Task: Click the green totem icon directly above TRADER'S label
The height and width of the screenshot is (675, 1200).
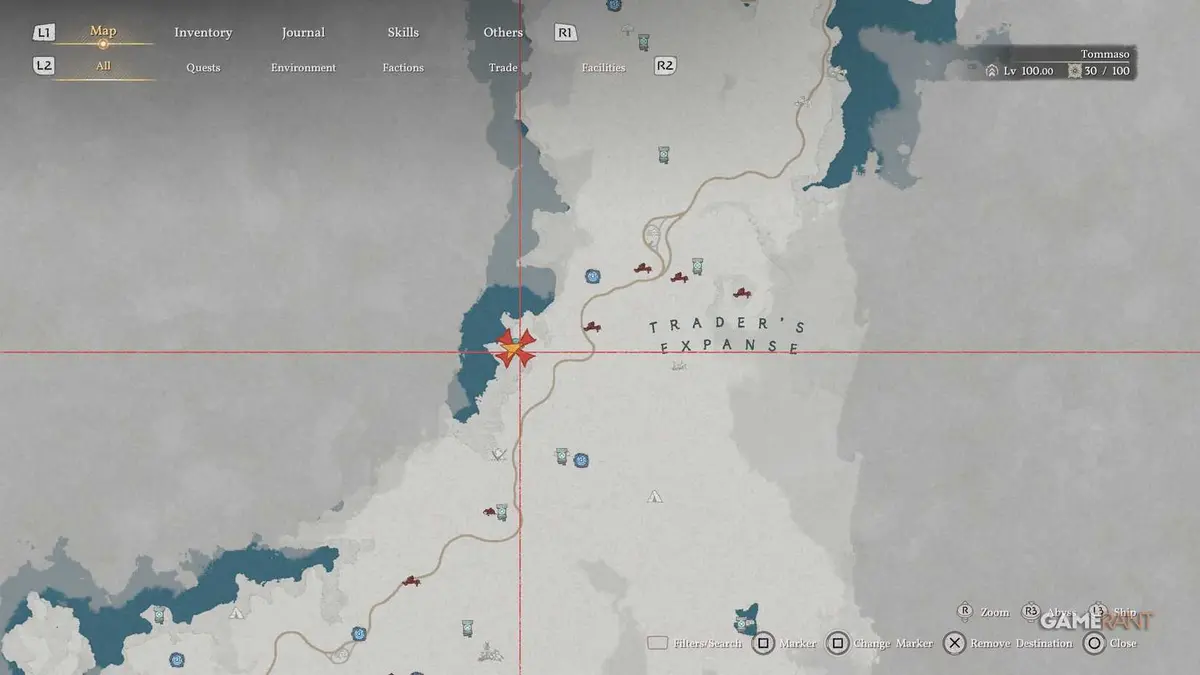Action: [697, 266]
